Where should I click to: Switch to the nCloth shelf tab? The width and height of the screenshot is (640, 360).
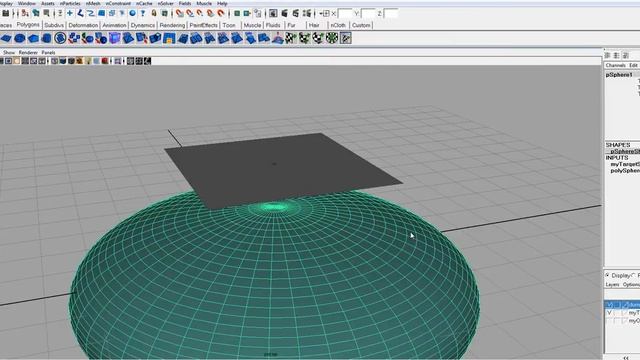[x=338, y=25]
